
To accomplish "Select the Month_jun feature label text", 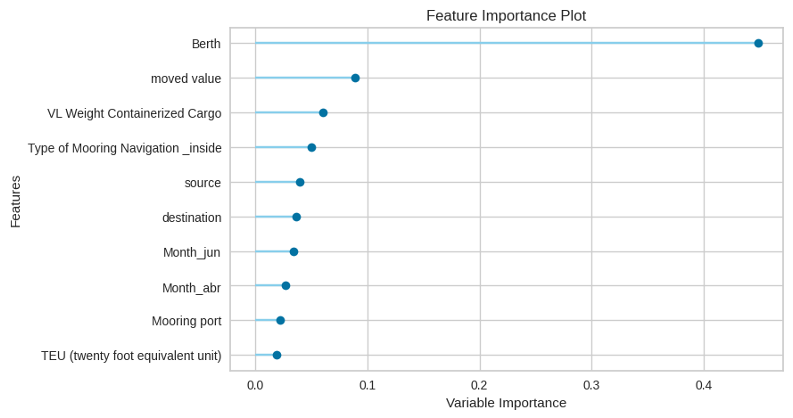I will tap(192, 252).
